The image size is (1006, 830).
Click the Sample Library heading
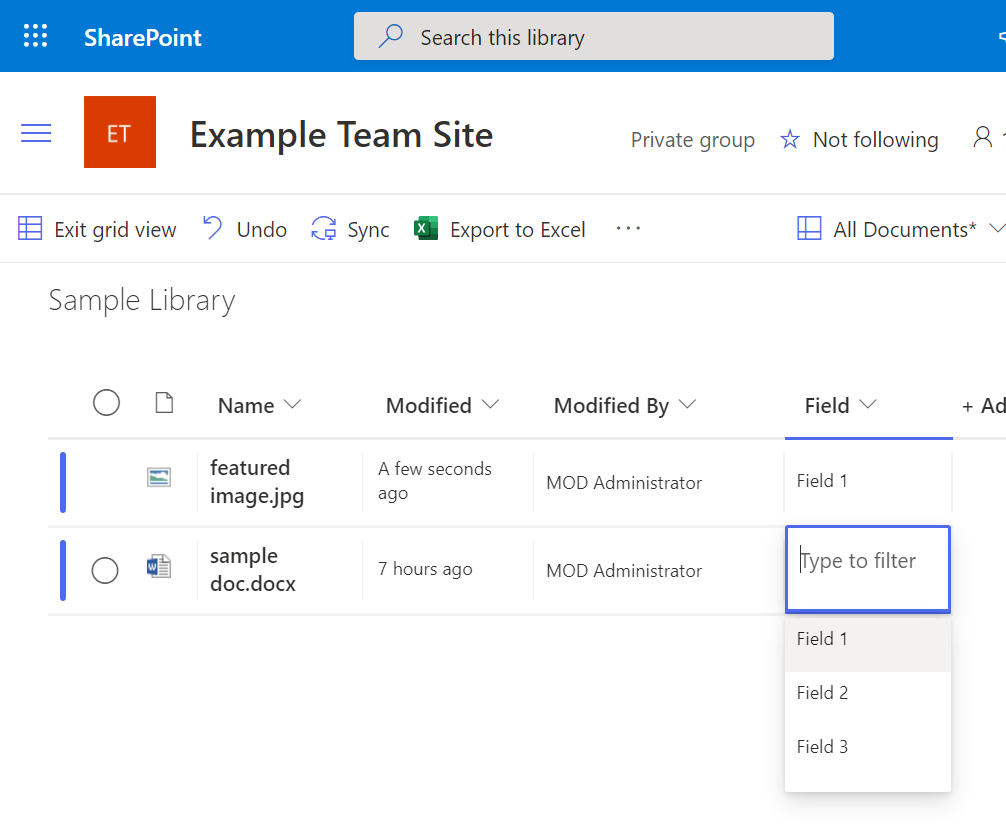coord(142,300)
